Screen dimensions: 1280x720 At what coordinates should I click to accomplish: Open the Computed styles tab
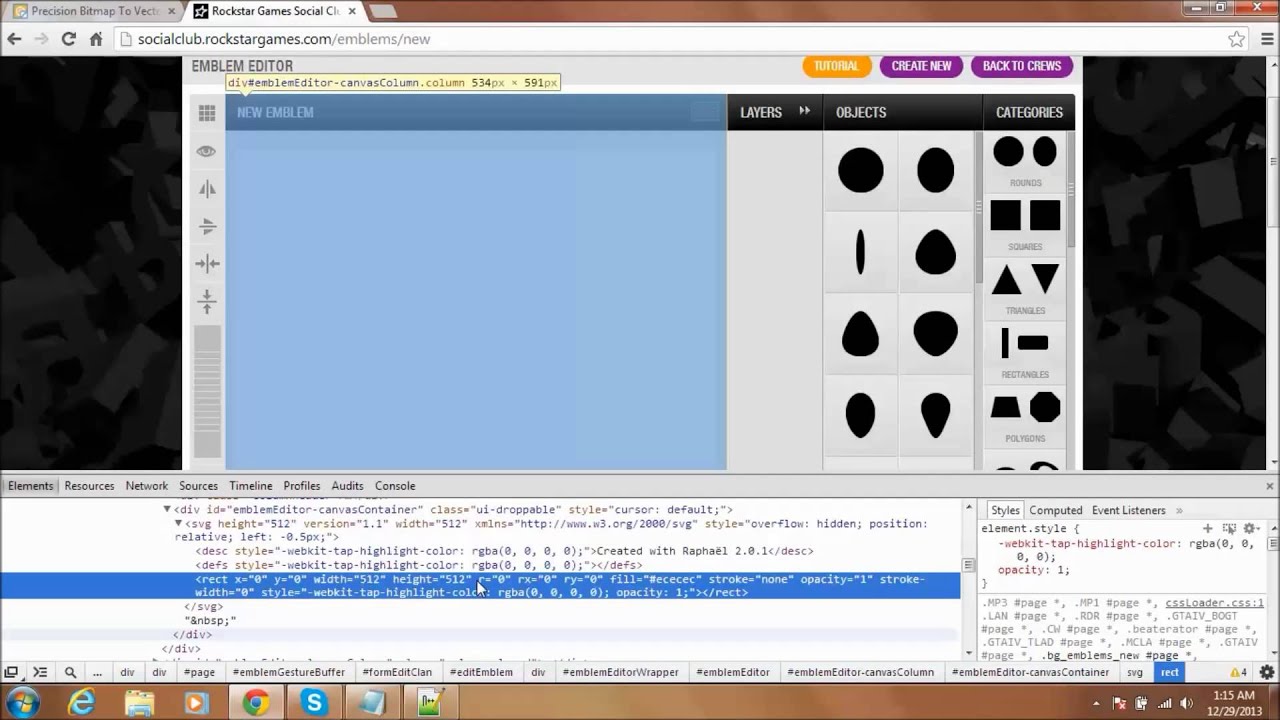click(1056, 510)
